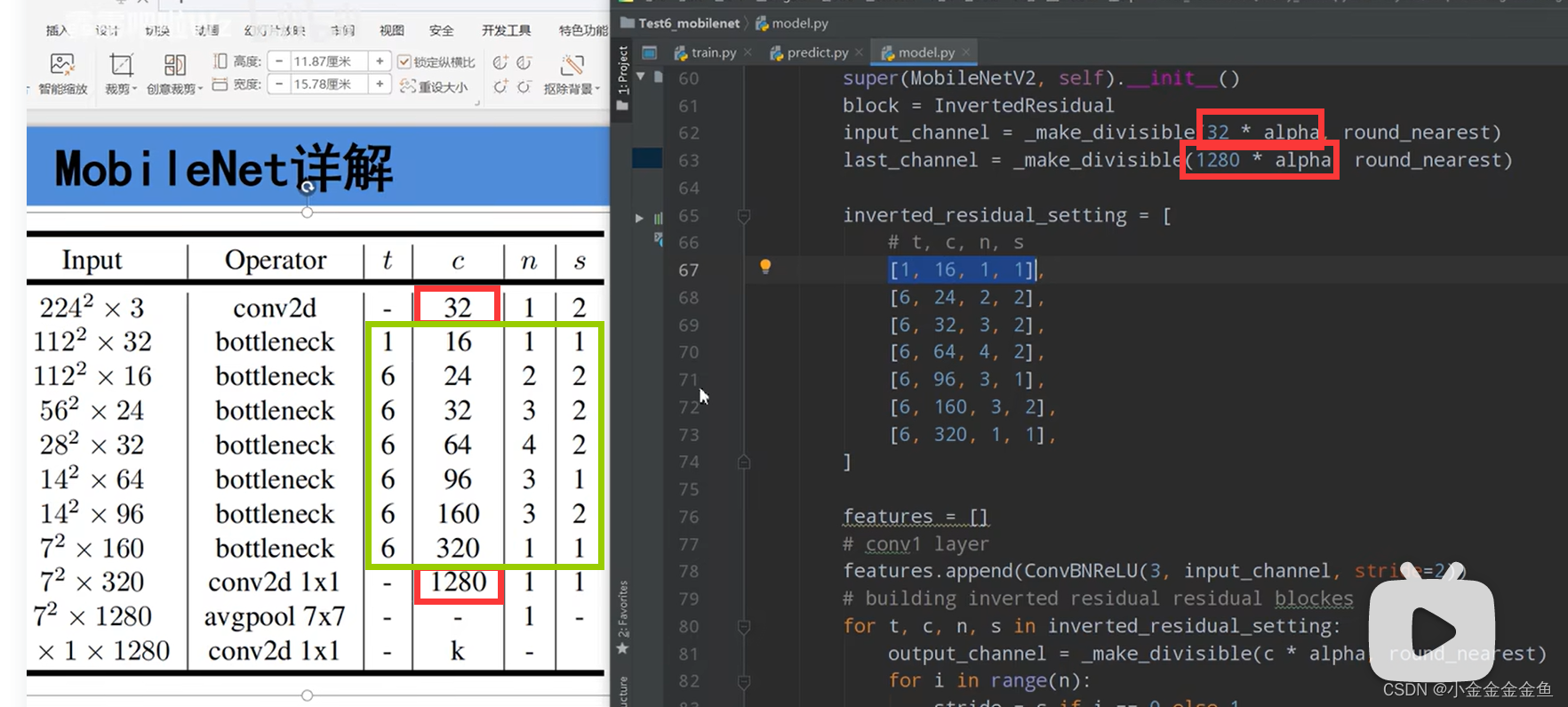Screen dimensions: 1568x707
Task: Close the train.py tab
Action: [x=748, y=52]
